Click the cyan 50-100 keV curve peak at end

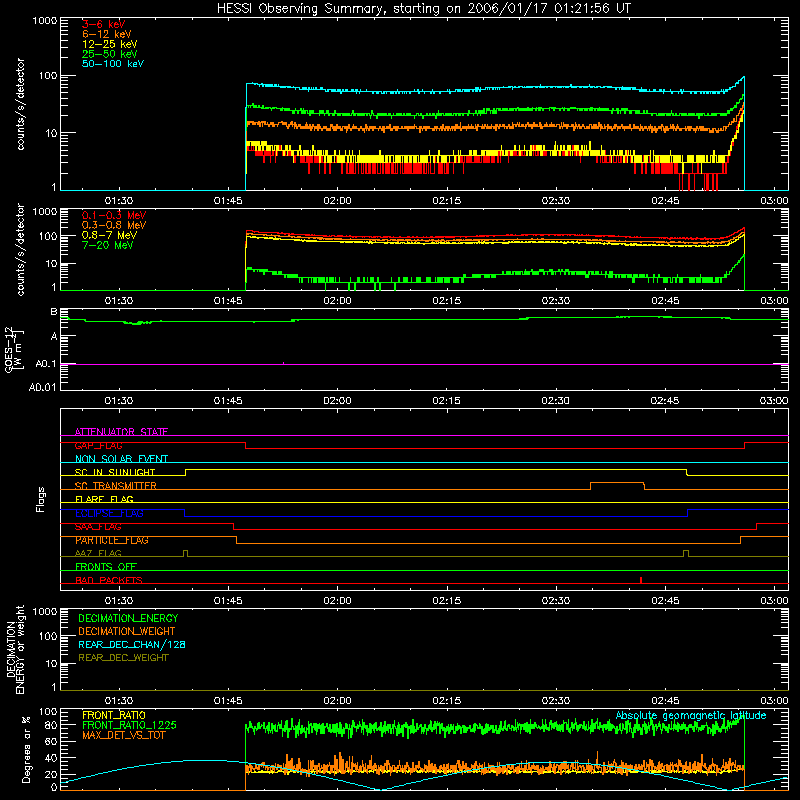tap(744, 78)
